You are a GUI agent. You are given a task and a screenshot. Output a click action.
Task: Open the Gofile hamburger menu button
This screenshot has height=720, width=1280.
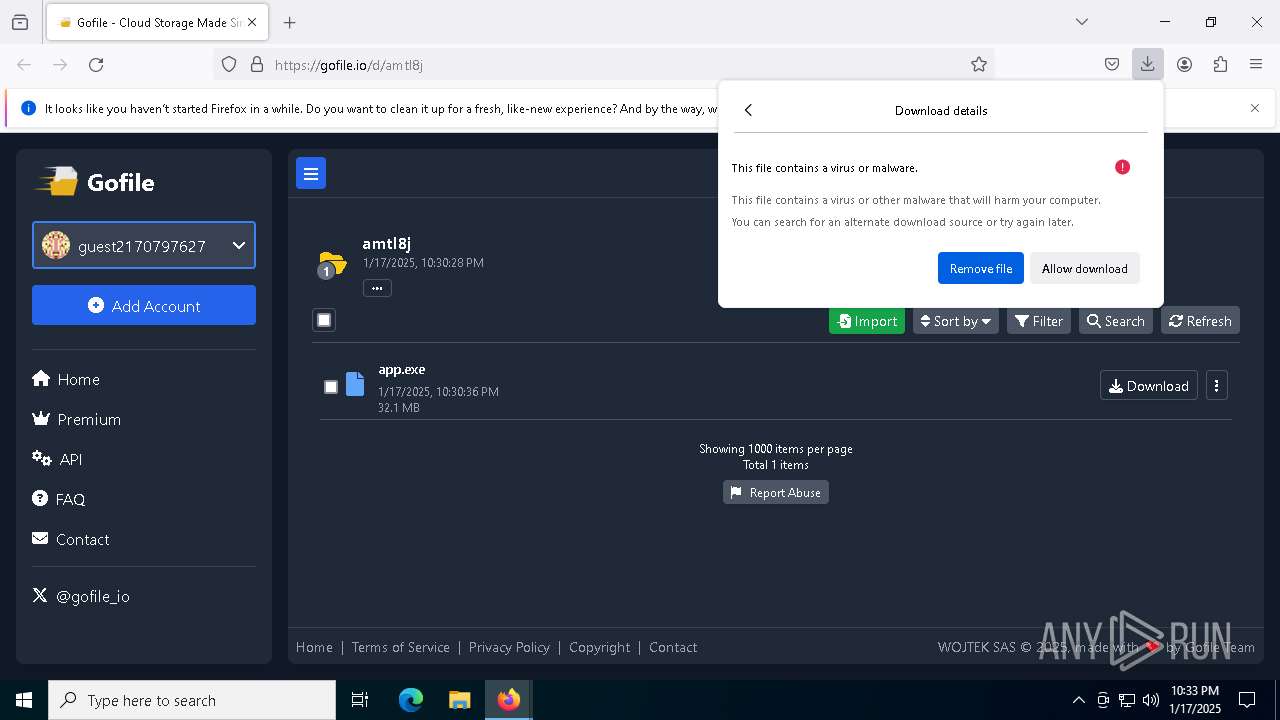pos(311,173)
